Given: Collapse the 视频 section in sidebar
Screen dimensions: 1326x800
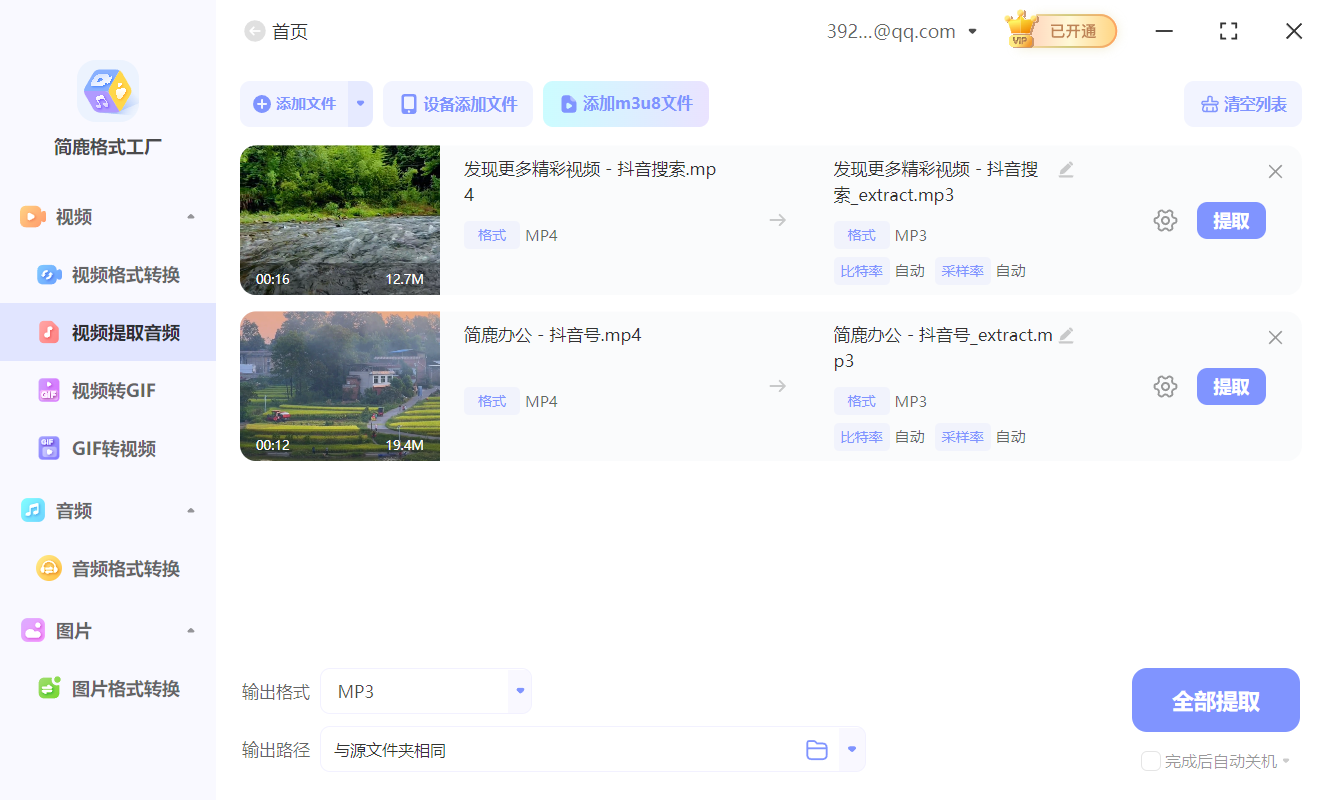Looking at the screenshot, I should pyautogui.click(x=190, y=216).
